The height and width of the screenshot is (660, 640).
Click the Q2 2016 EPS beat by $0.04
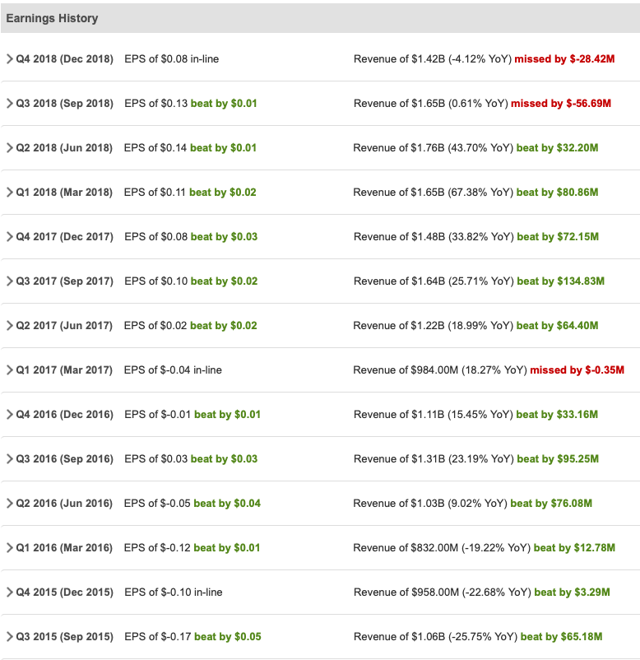227,503
